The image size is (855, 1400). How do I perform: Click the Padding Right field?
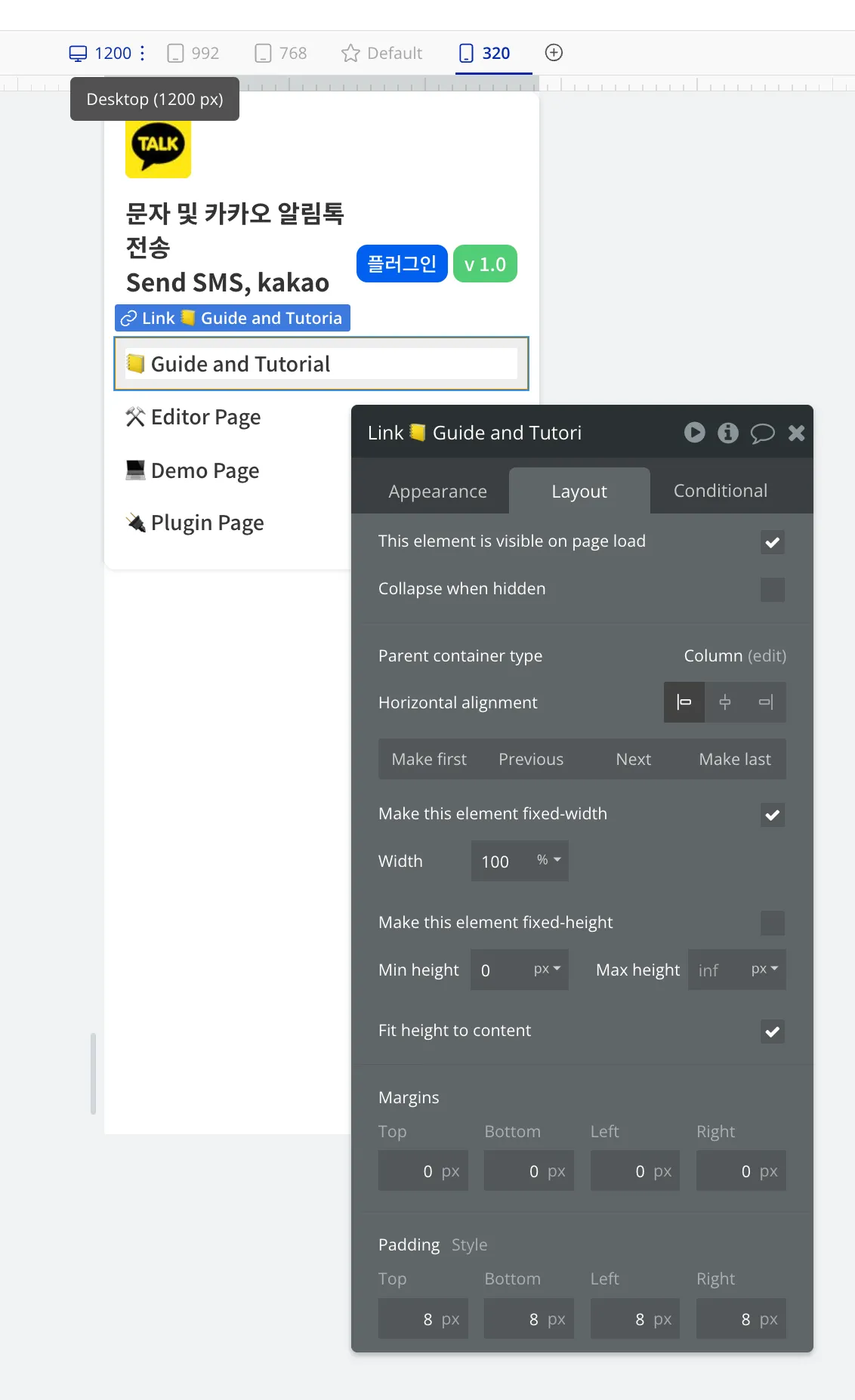pyautogui.click(x=741, y=1318)
